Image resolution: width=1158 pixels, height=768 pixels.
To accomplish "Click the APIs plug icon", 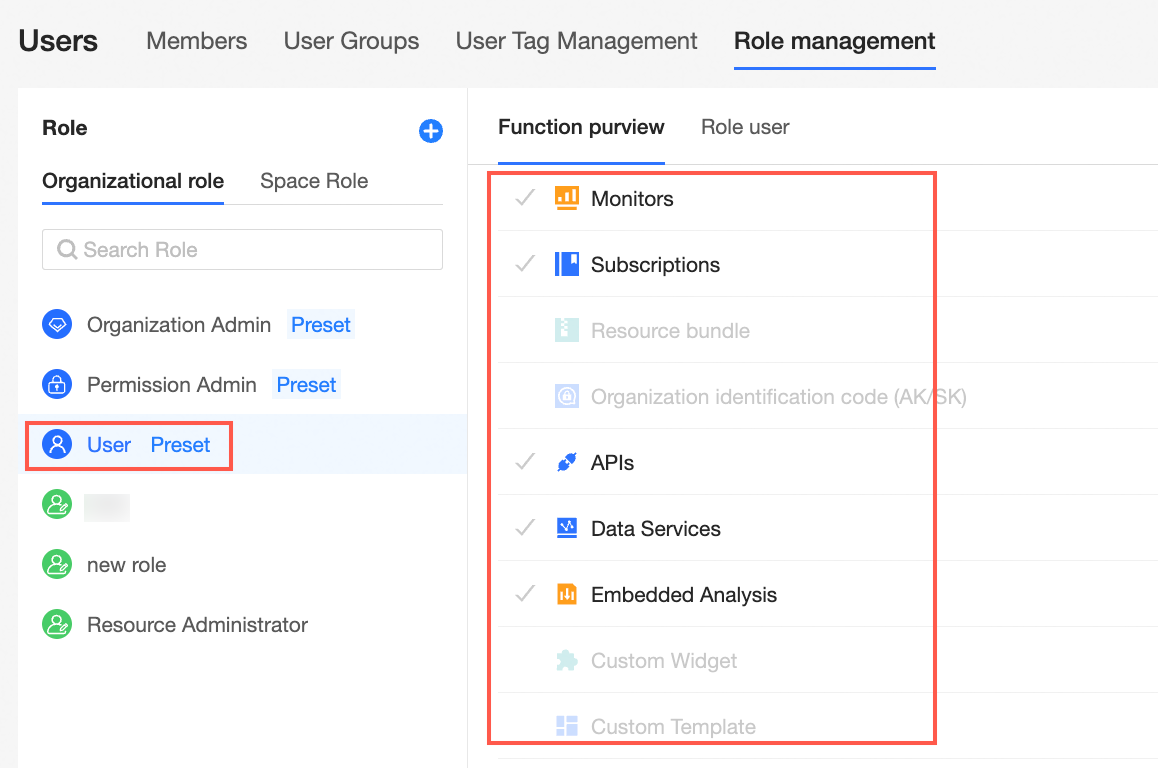I will (567, 462).
